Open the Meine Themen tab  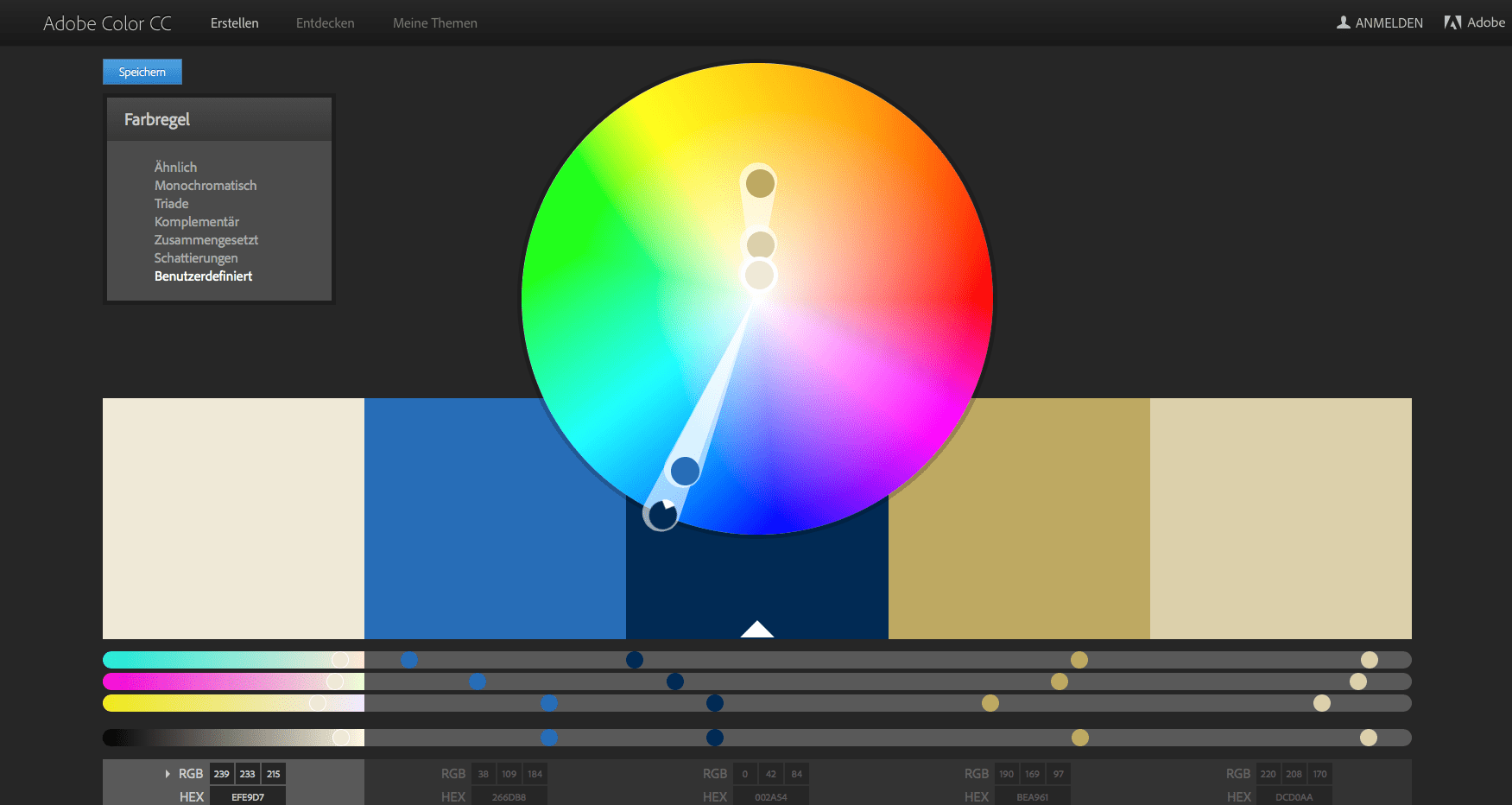434,23
